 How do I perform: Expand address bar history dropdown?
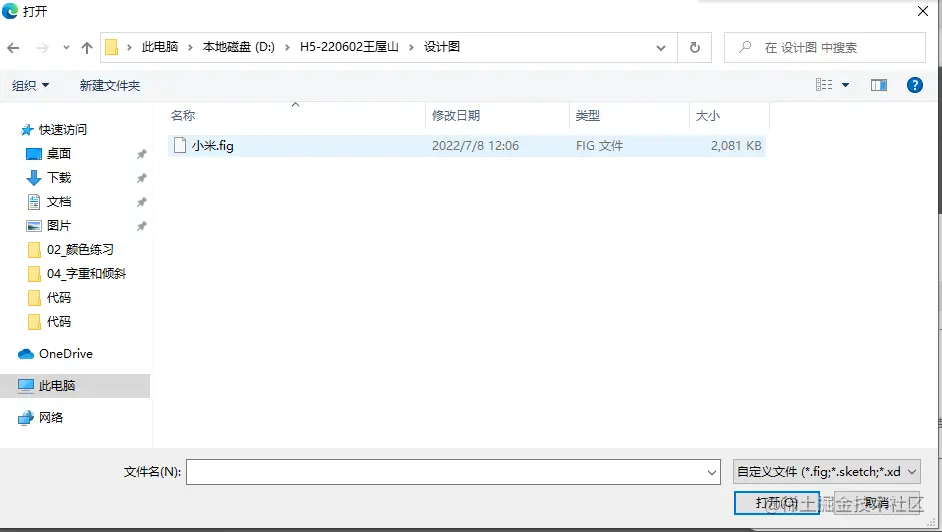pos(661,47)
